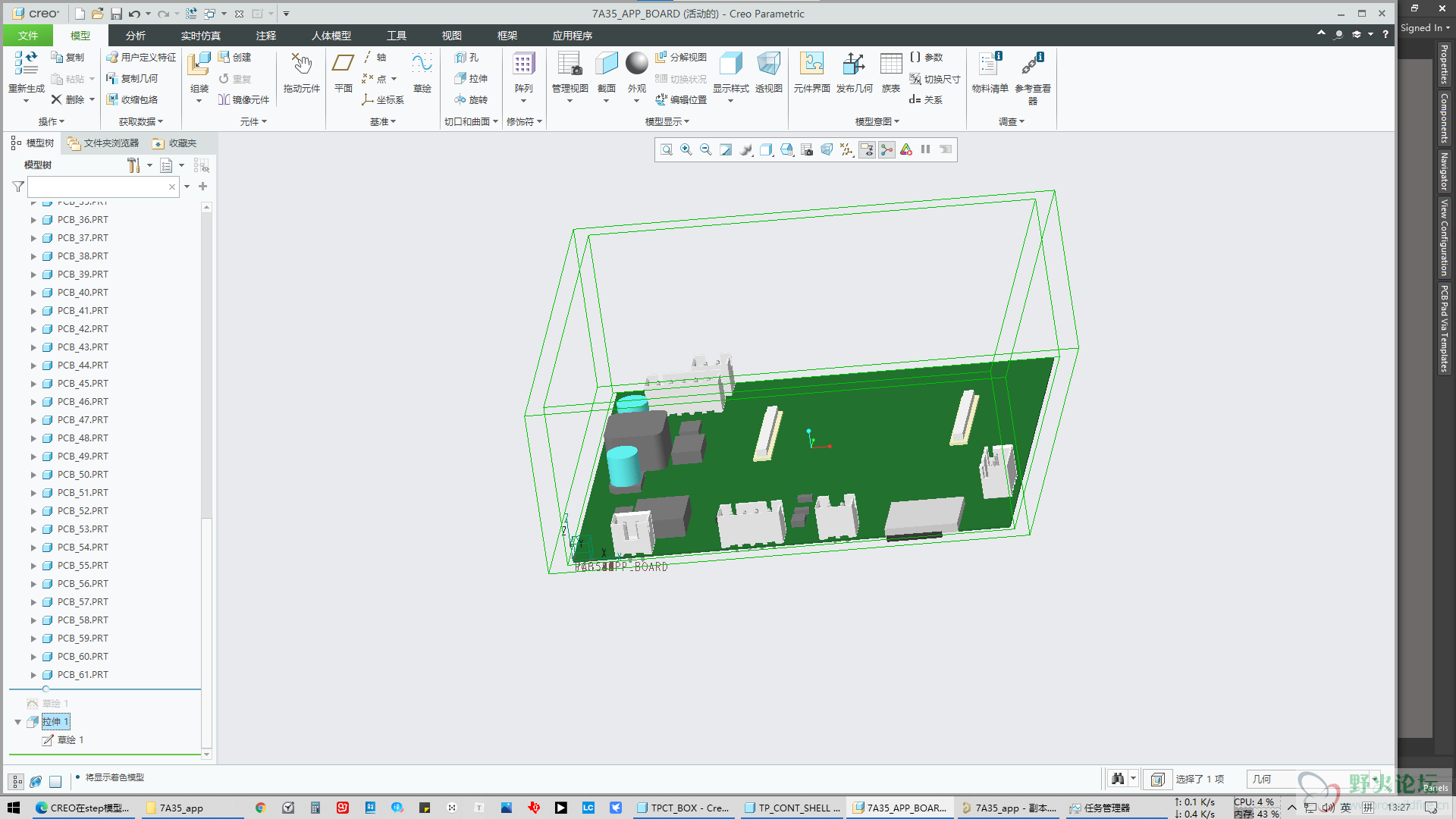Click the 收缩包络 button
Image resolution: width=1456 pixels, height=819 pixels.
pos(132,99)
